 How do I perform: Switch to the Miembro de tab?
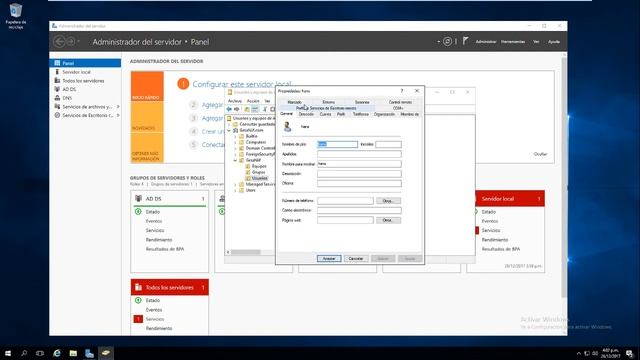pyautogui.click(x=409, y=114)
